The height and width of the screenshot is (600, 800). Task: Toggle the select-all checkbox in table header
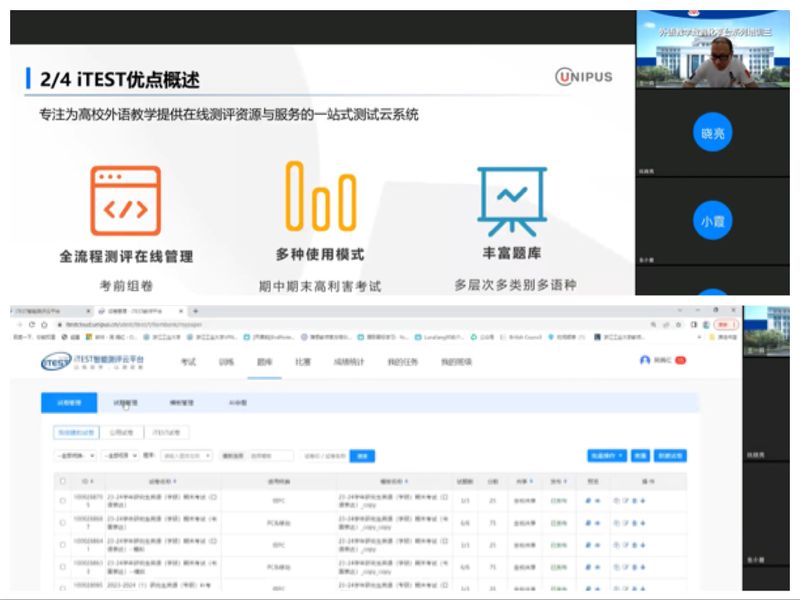pos(63,481)
